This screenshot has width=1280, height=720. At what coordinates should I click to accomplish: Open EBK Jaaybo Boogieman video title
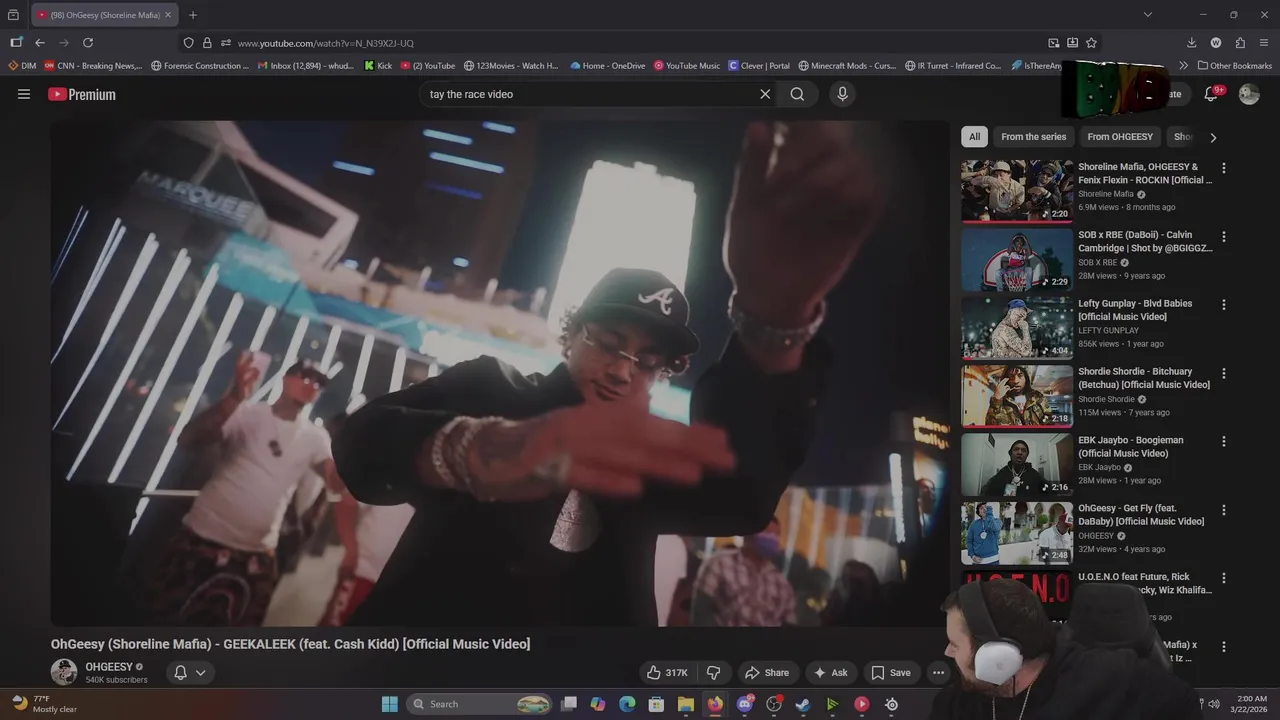pyautogui.click(x=1131, y=447)
